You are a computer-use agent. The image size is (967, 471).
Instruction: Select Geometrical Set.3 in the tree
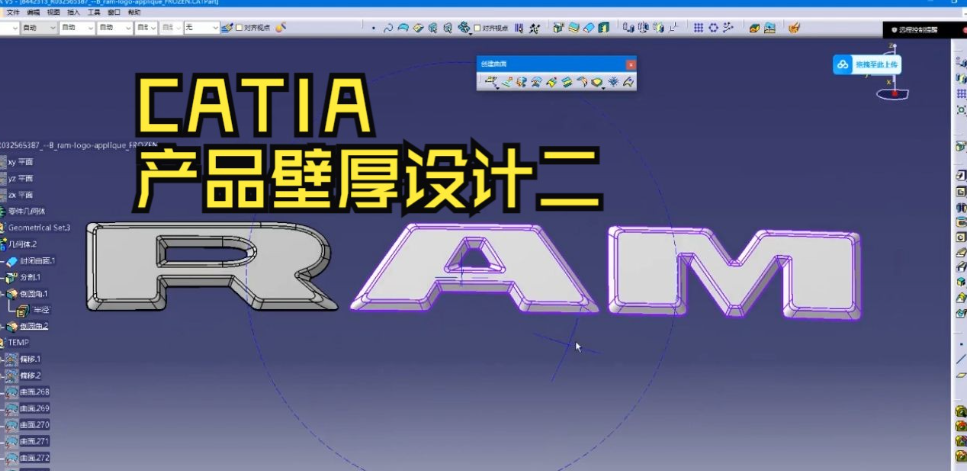(x=38, y=228)
